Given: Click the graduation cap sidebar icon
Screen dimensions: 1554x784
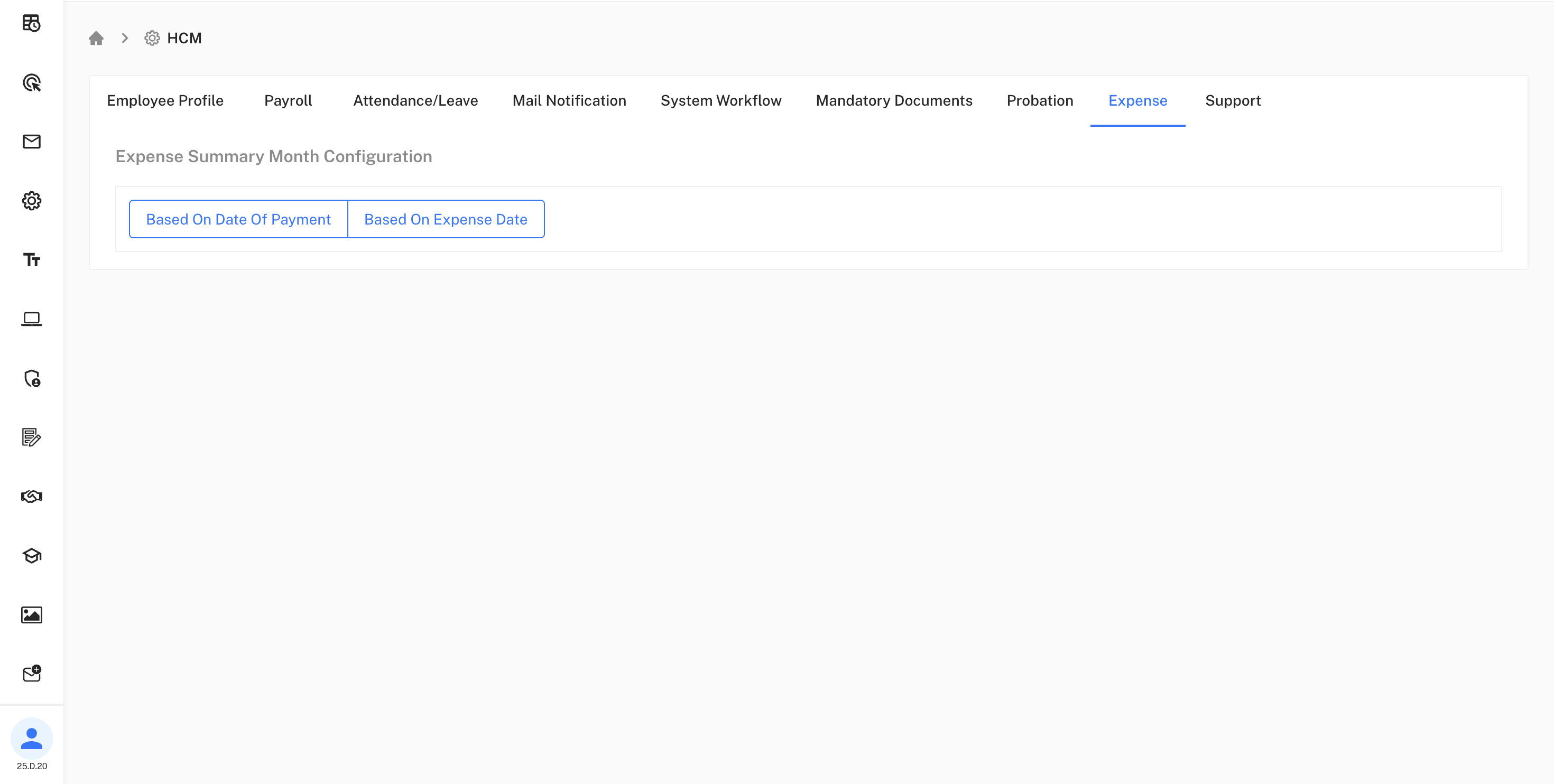Looking at the screenshot, I should pyautogui.click(x=31, y=555).
